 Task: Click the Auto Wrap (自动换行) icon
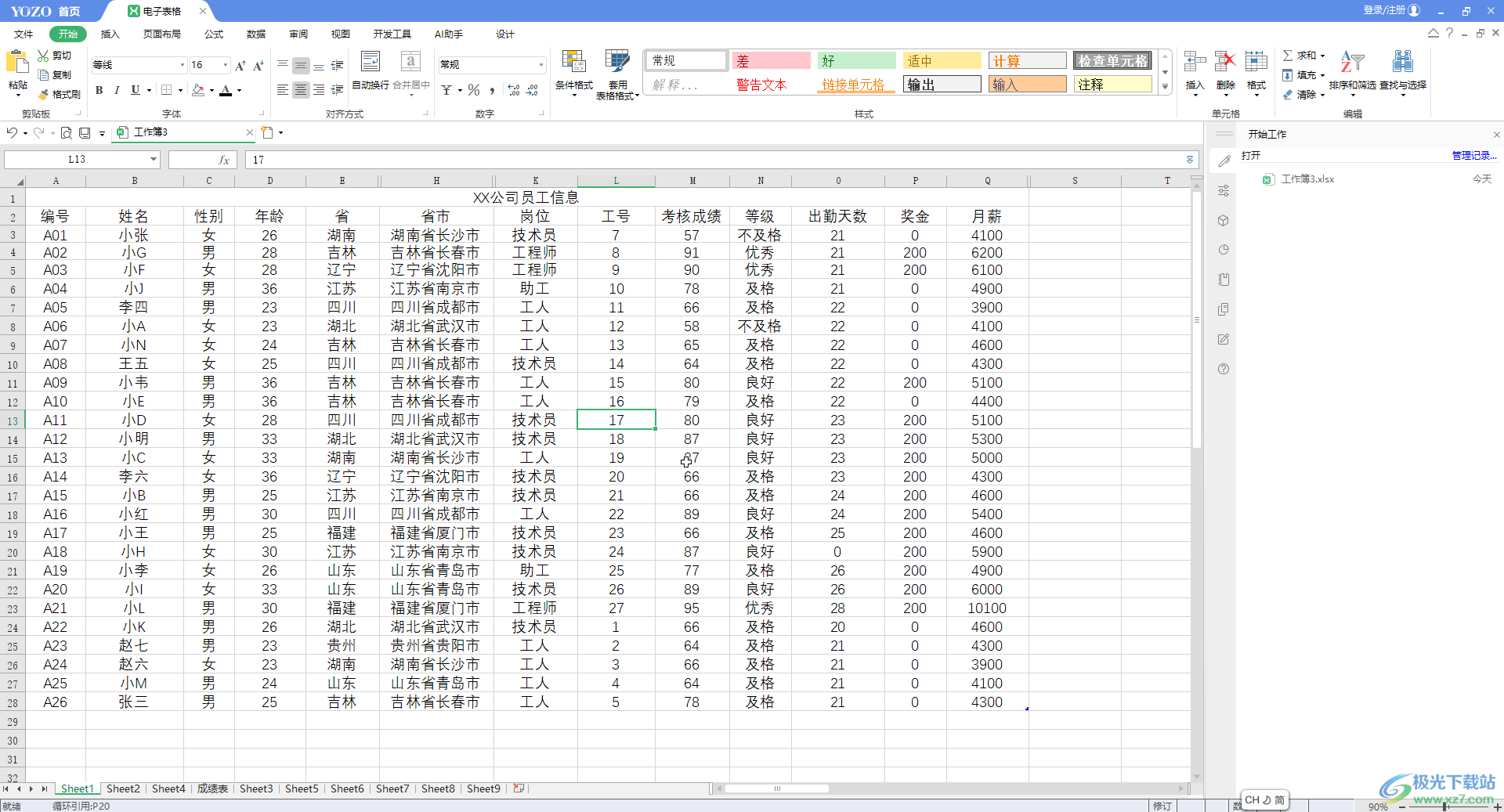[x=370, y=61]
